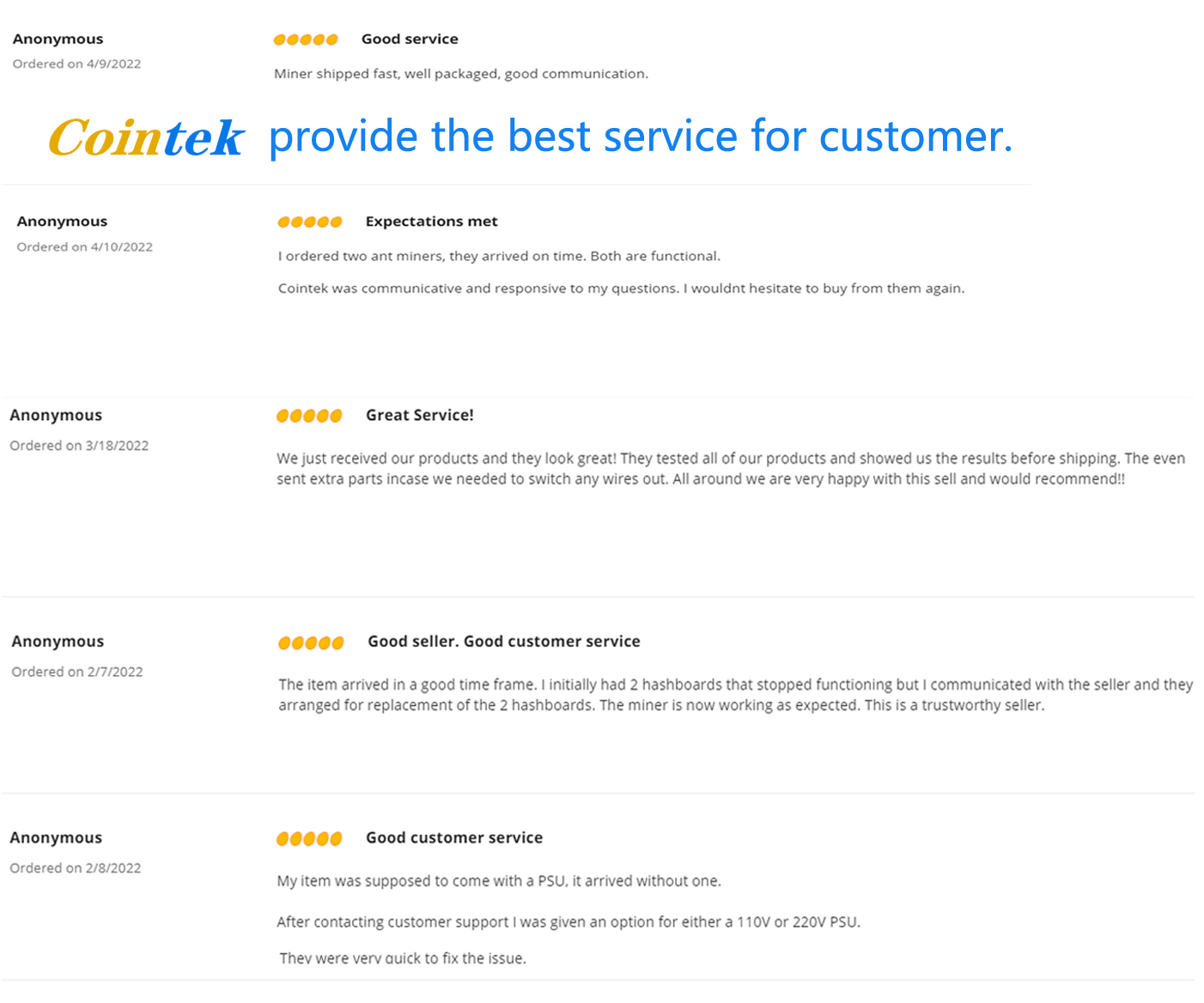Open the 'Expectations met' review title
The image size is (1204, 1003).
[x=431, y=222]
